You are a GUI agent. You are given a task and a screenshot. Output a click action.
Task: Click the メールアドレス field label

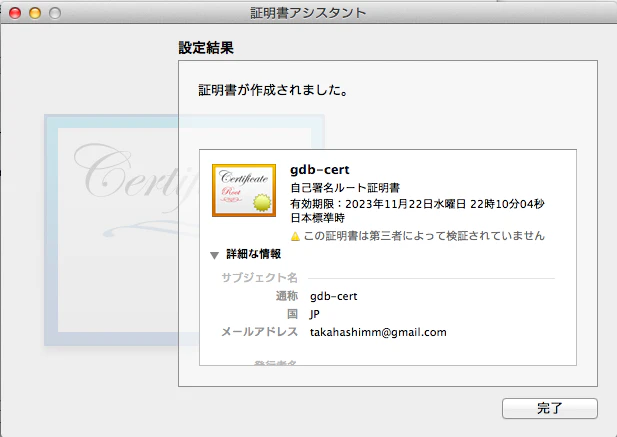point(259,332)
